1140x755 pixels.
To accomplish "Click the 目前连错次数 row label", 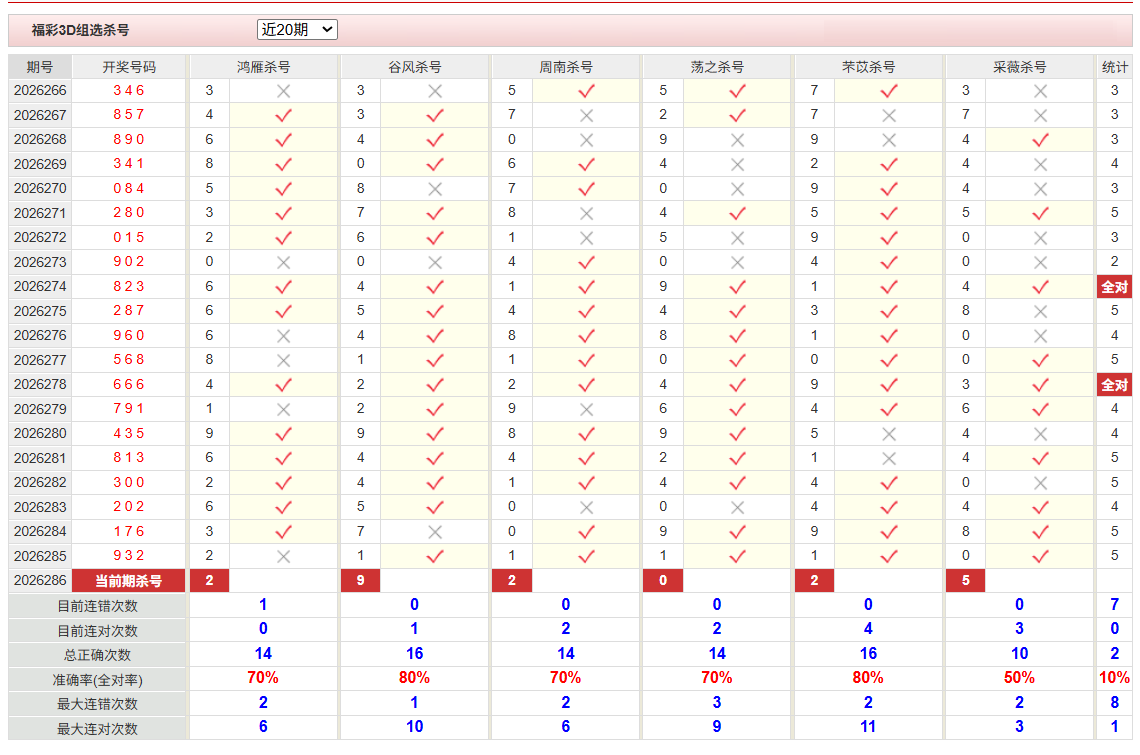I will pyautogui.click(x=97, y=605).
